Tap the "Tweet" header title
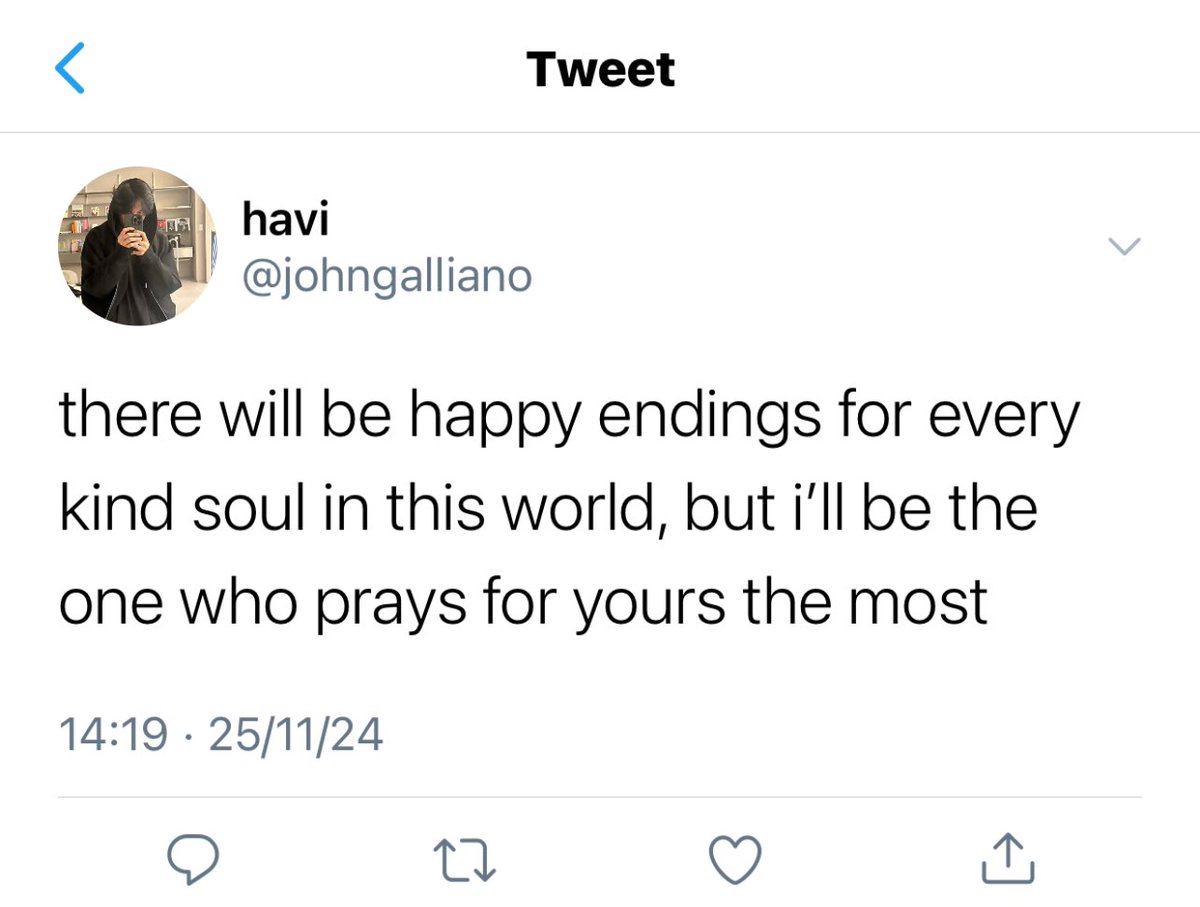Image resolution: width=1200 pixels, height=907 pixels. 600,69
